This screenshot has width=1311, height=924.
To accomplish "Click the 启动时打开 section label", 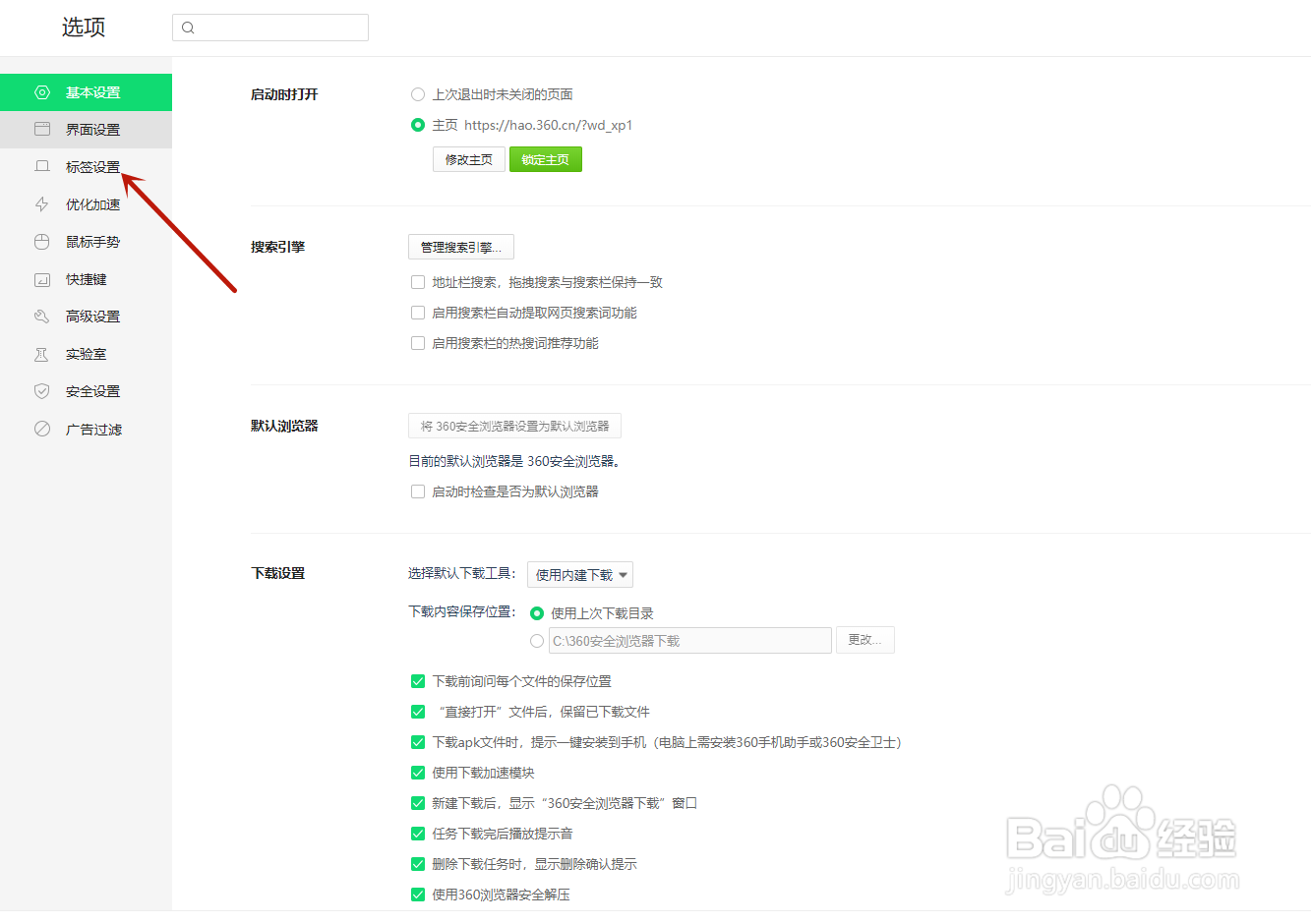I will click(x=284, y=94).
